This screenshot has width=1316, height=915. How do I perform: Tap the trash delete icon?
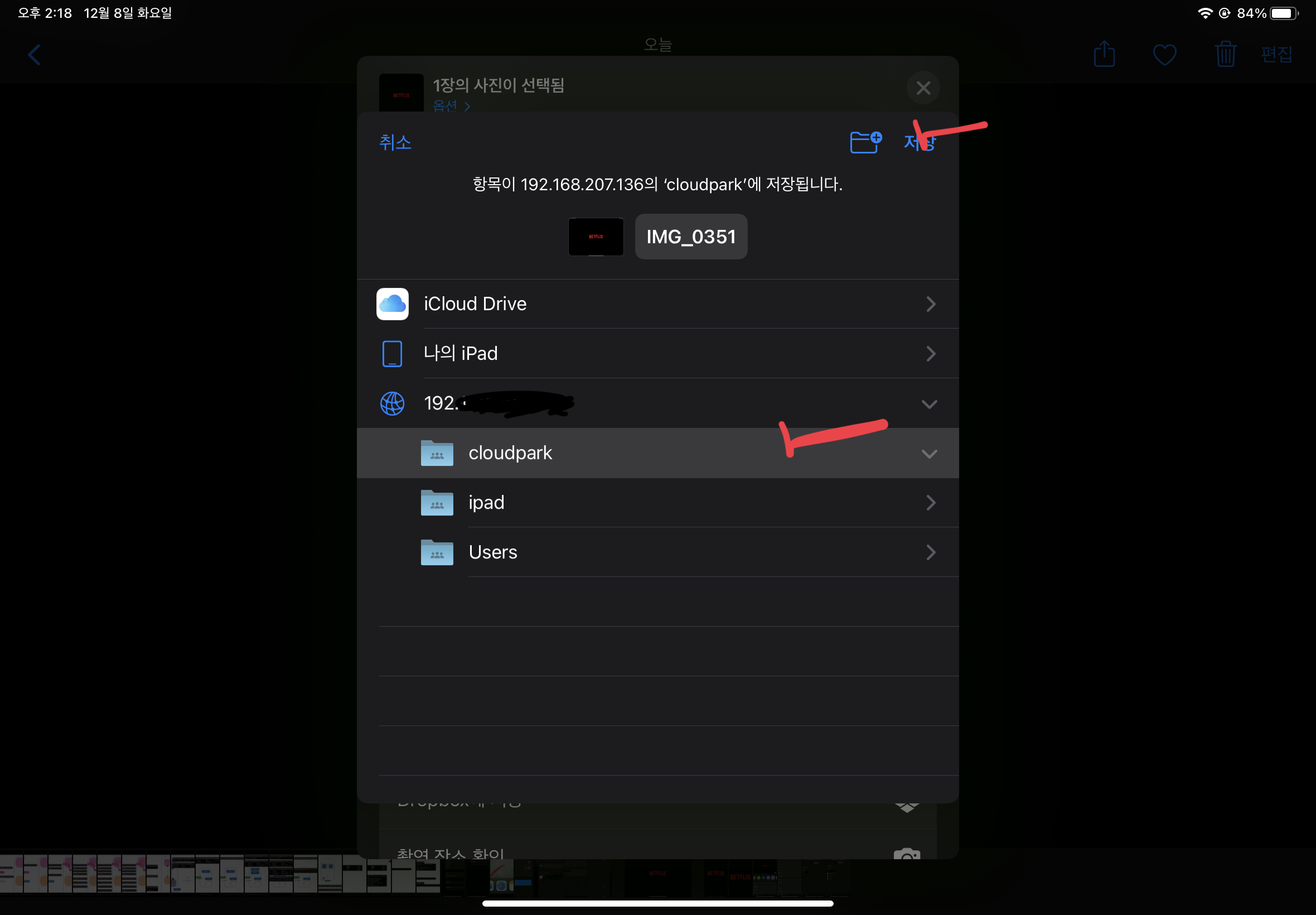click(1225, 55)
